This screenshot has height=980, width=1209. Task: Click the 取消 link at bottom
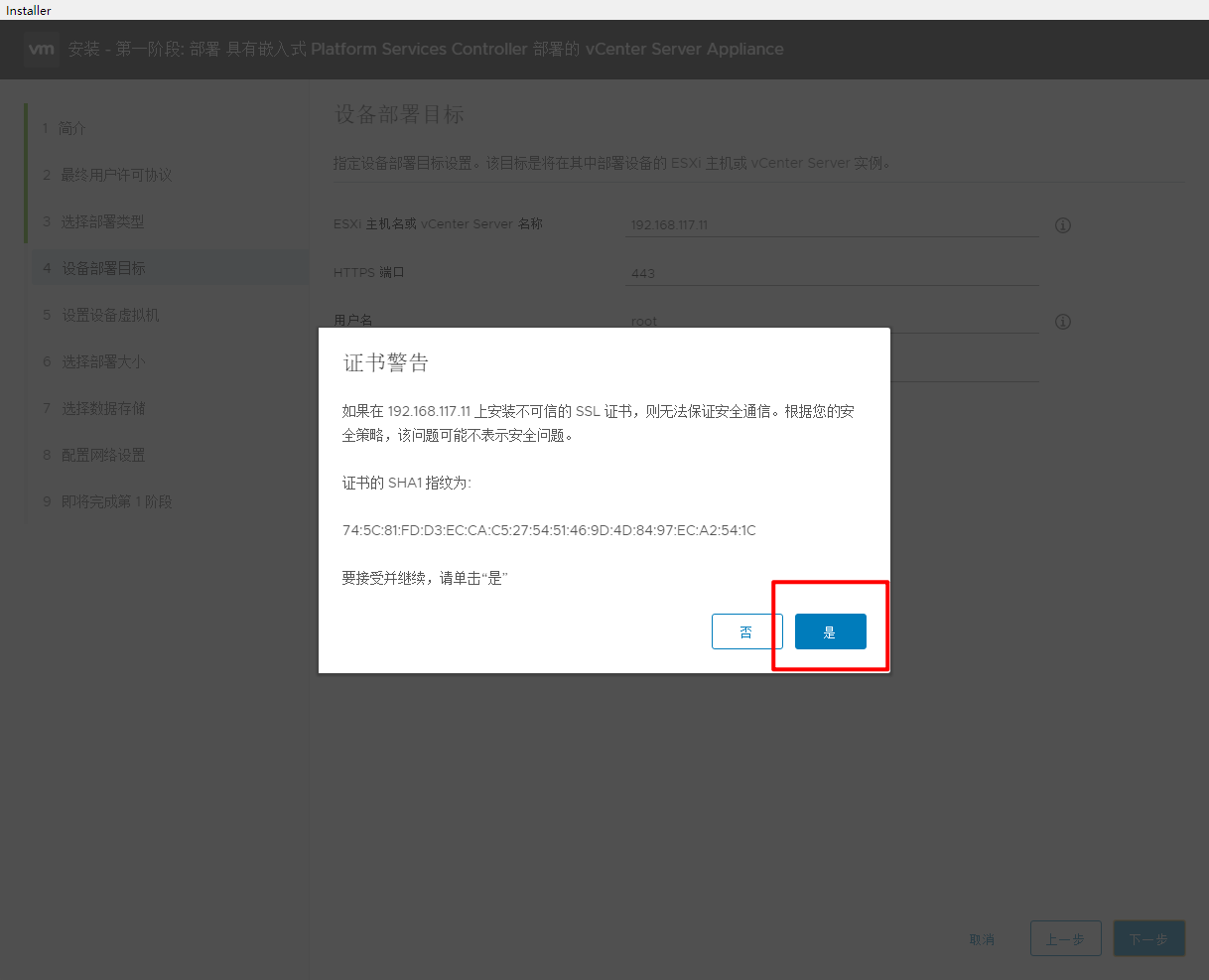tap(982, 939)
